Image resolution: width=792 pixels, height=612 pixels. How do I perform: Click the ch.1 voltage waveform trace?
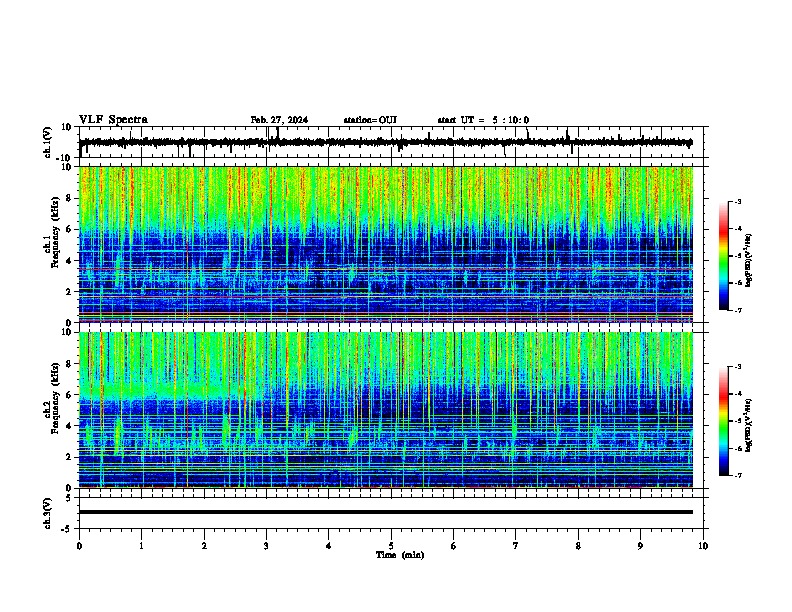[x=385, y=142]
